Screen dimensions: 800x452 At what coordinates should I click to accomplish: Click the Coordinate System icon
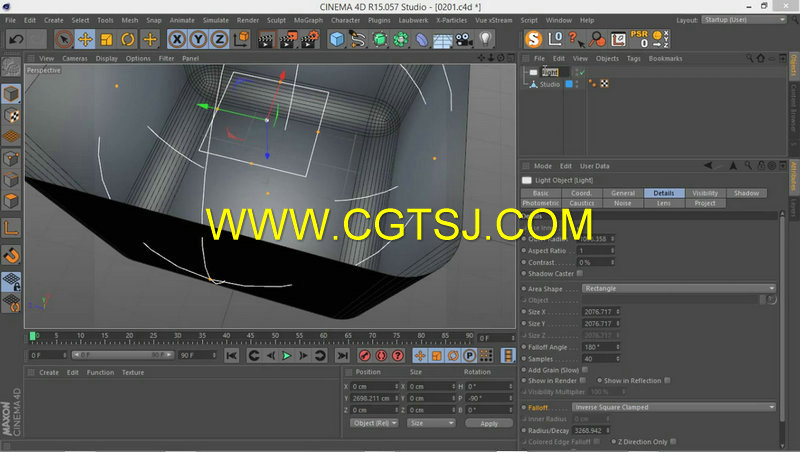(241, 39)
